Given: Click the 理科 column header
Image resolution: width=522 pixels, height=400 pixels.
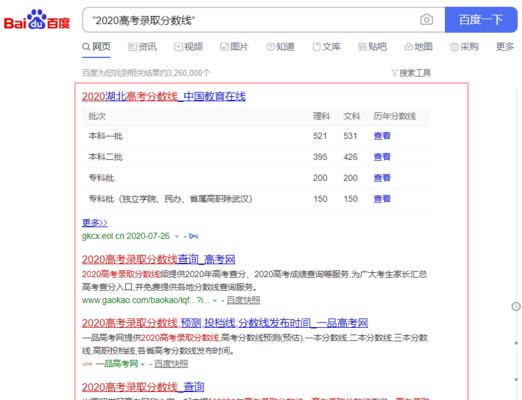Looking at the screenshot, I should click(x=322, y=116).
